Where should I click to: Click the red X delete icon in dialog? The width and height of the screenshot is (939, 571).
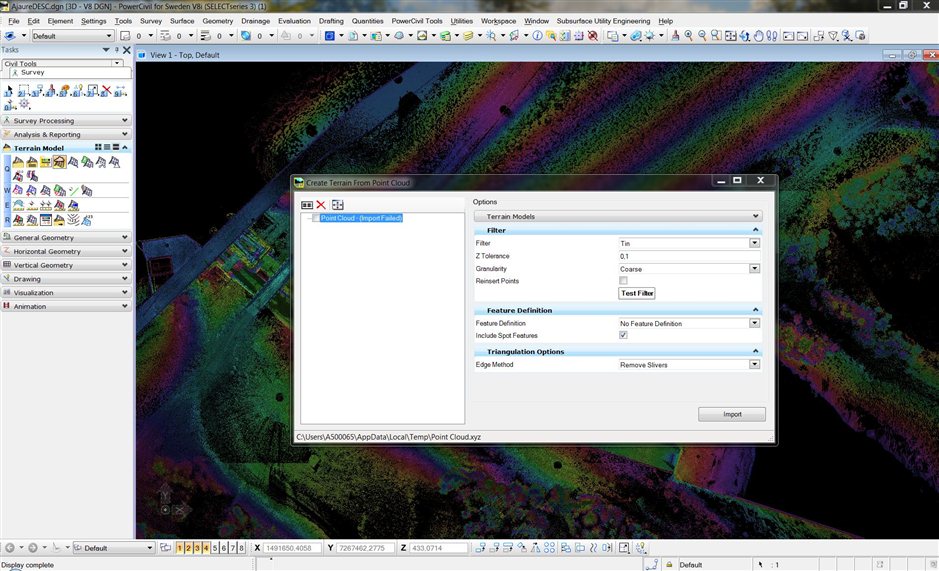click(321, 204)
